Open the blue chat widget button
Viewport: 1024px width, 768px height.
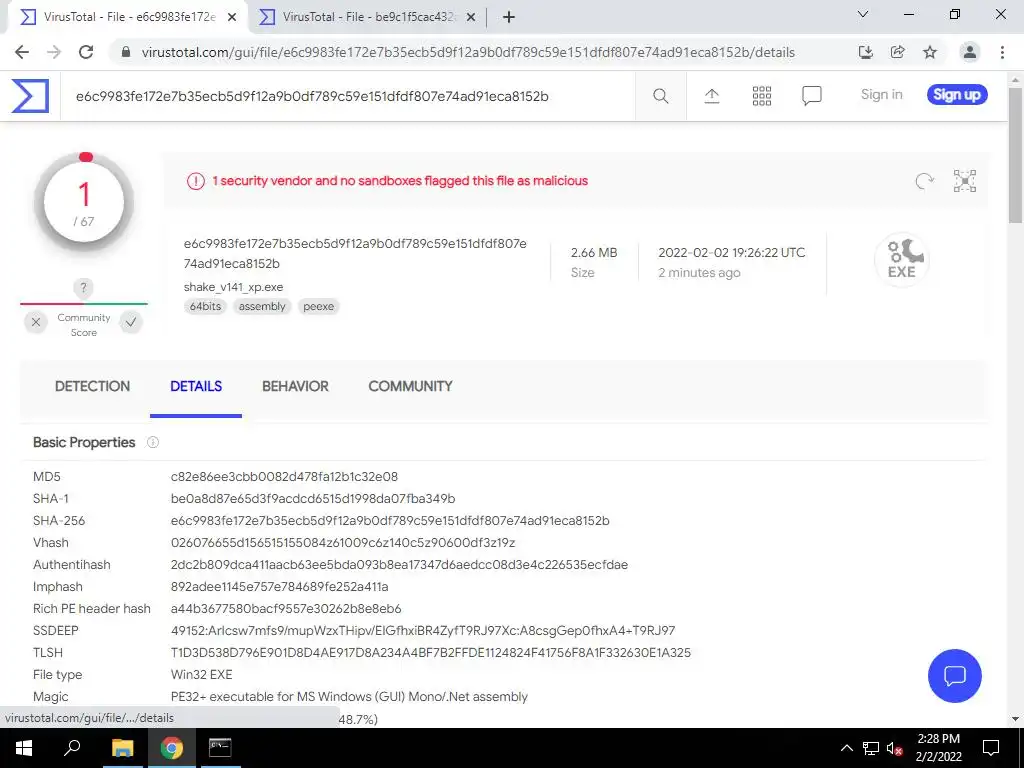[x=954, y=675]
